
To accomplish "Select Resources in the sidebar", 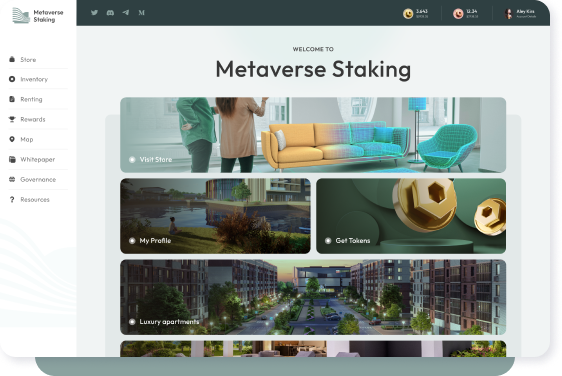I will pos(35,200).
